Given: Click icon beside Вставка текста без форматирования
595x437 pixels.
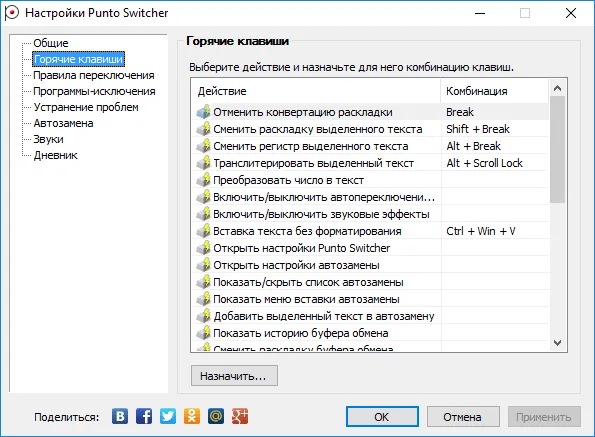Looking at the screenshot, I should tap(203, 231).
